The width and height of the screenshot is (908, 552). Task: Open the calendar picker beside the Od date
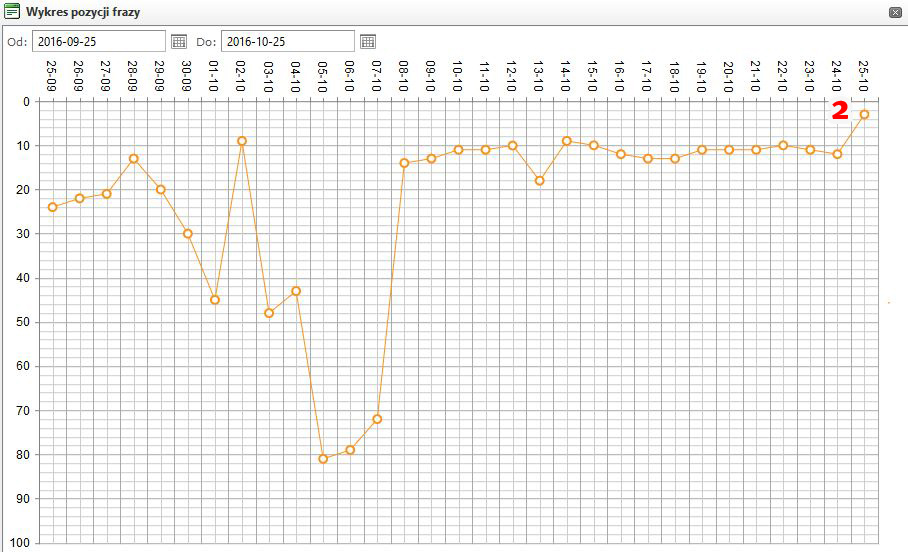pyautogui.click(x=179, y=42)
